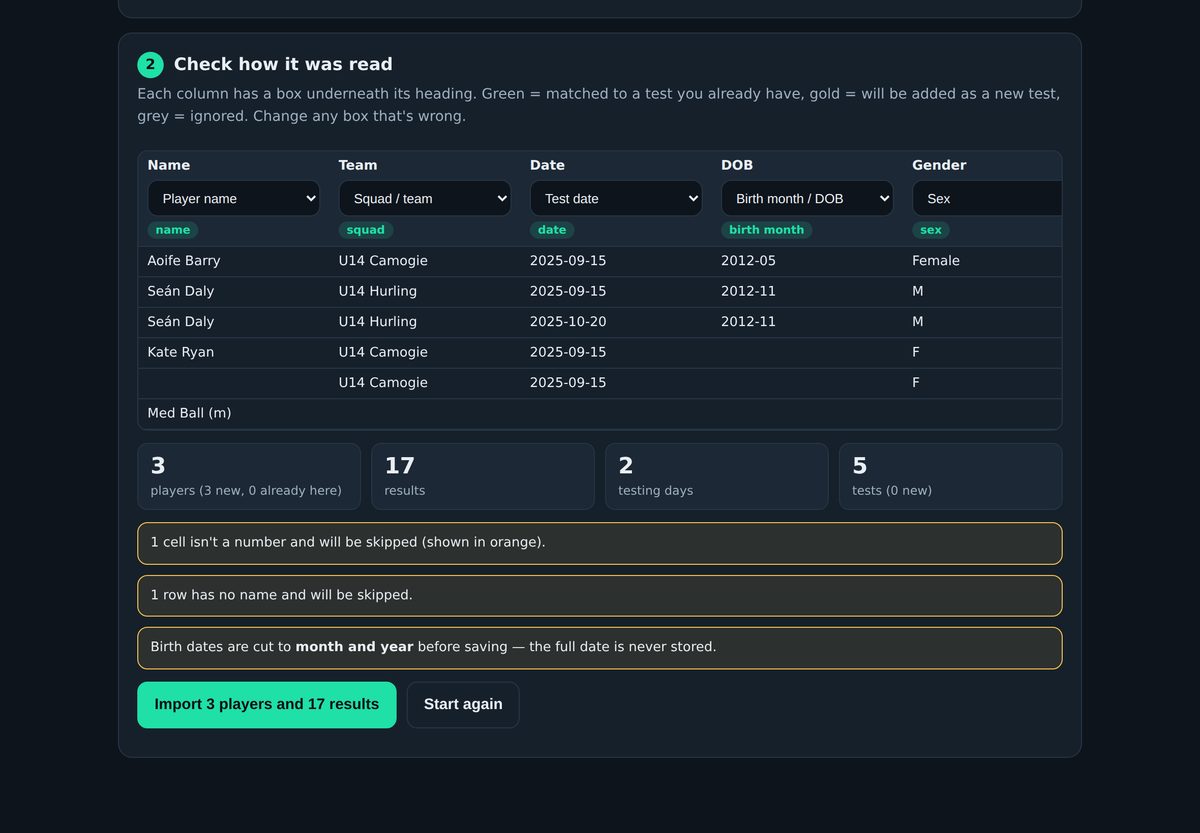Click the 5 tests summary card
The width and height of the screenshot is (1200, 833).
coord(951,477)
